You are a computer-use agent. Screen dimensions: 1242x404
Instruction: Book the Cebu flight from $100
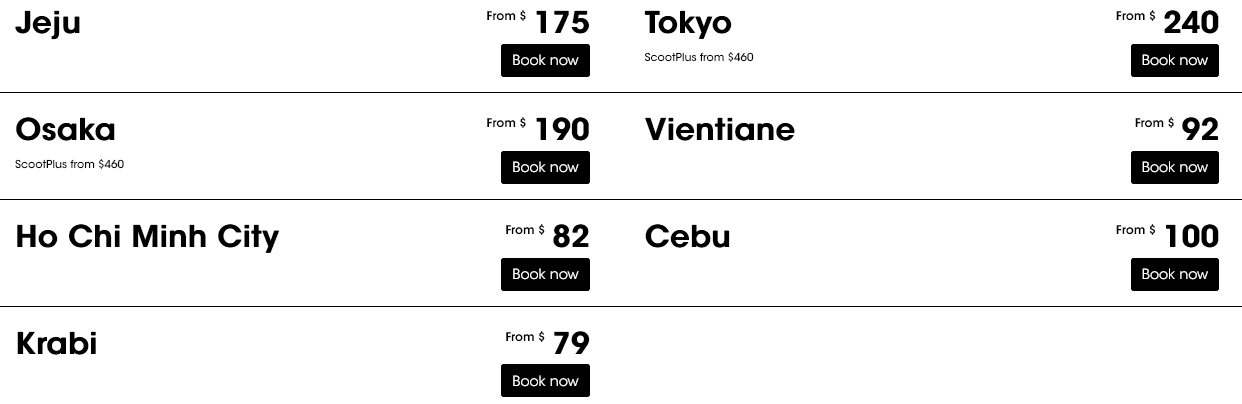pos(1174,274)
